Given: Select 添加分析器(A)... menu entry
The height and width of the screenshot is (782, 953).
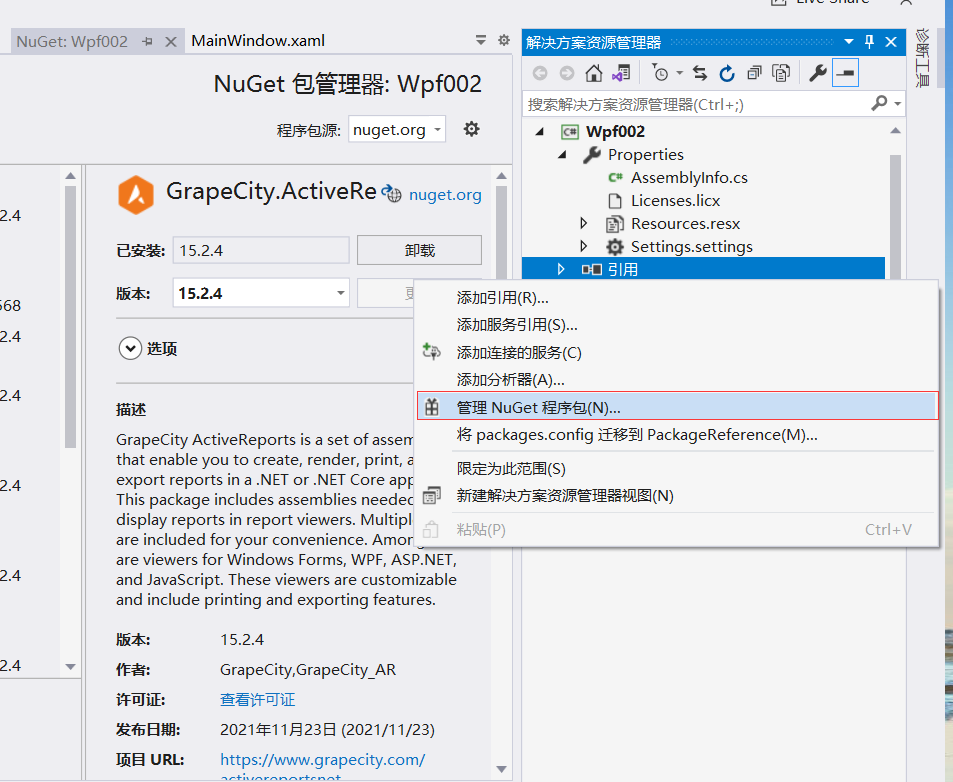Looking at the screenshot, I should tap(678, 380).
